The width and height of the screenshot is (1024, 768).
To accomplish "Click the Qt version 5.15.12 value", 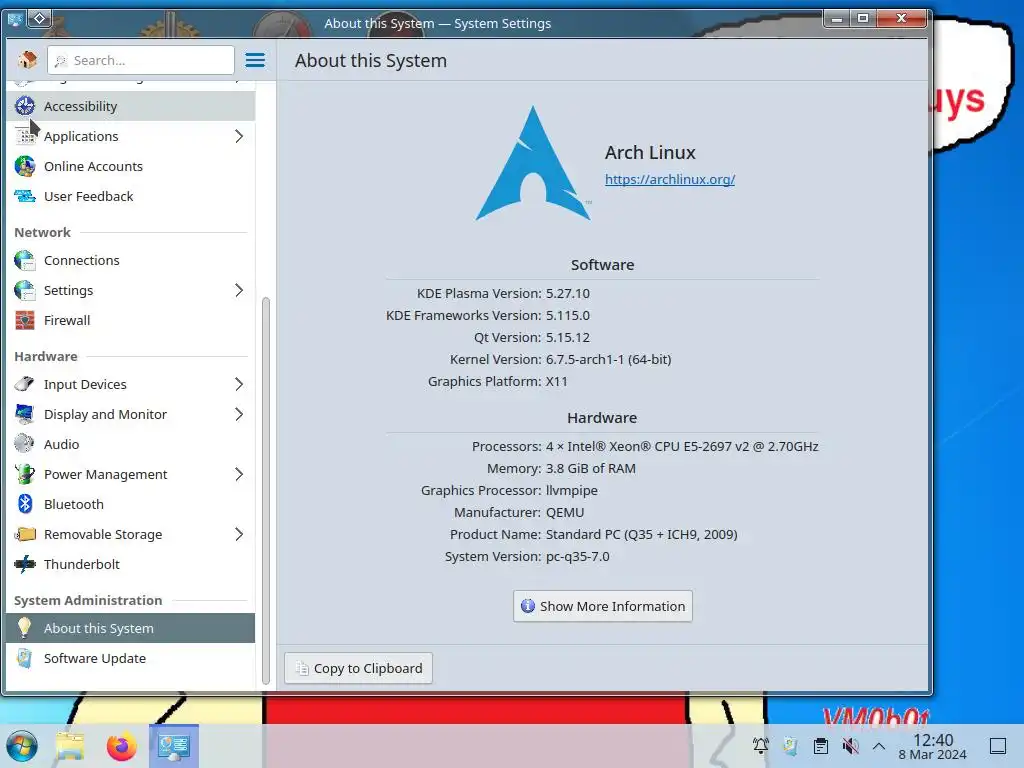I will [x=568, y=338].
